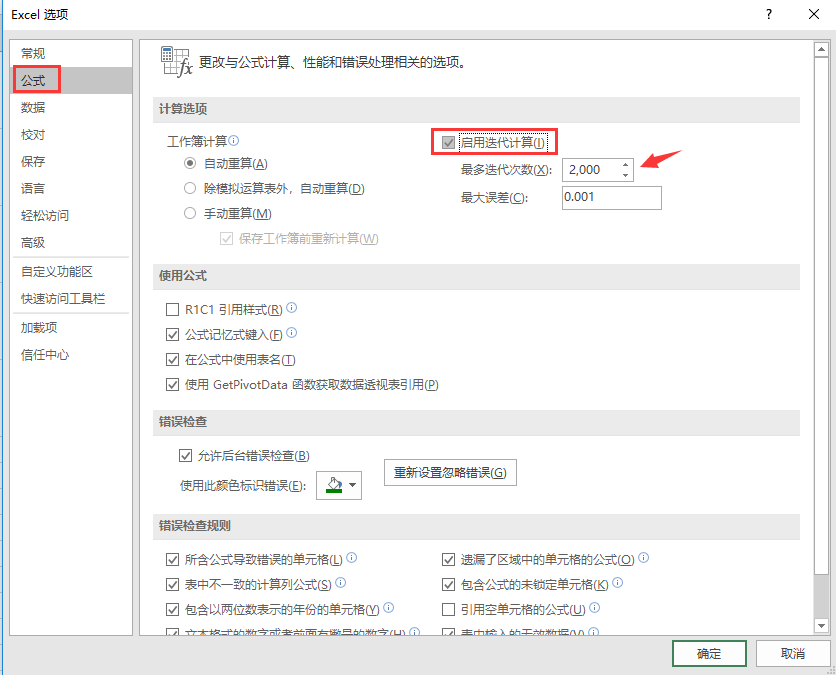Toggle 包含以两位数表示的年份的单元格 checkbox
Image resolution: width=836 pixels, height=675 pixels.
(172, 609)
